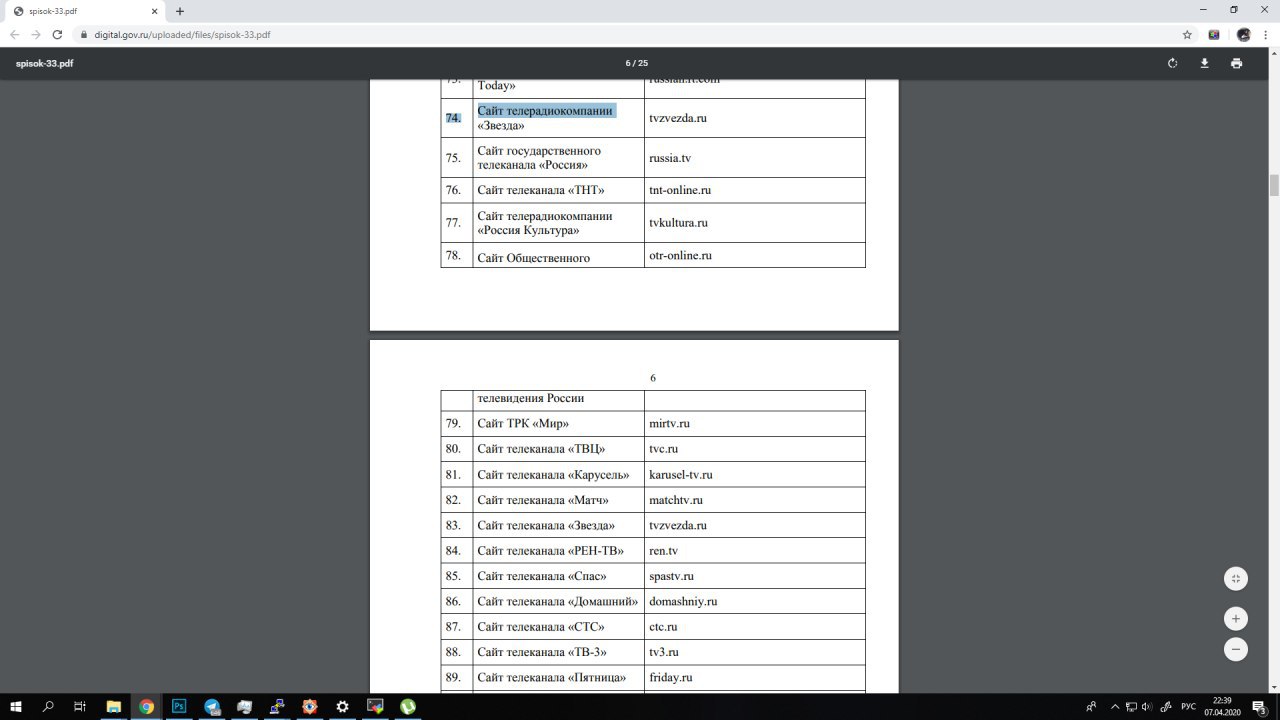Click the friday.ru address text
The height and width of the screenshot is (720, 1280).
(670, 678)
